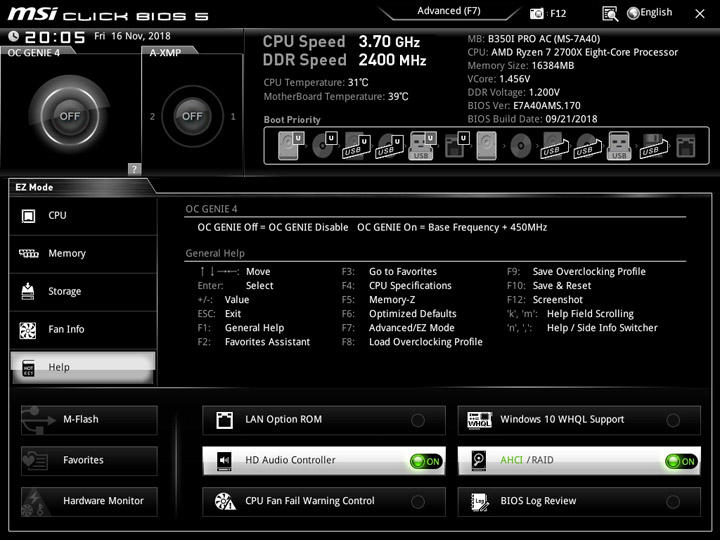Image resolution: width=720 pixels, height=540 pixels.
Task: Take a screenshot with the F12 camera icon
Action: pos(536,13)
